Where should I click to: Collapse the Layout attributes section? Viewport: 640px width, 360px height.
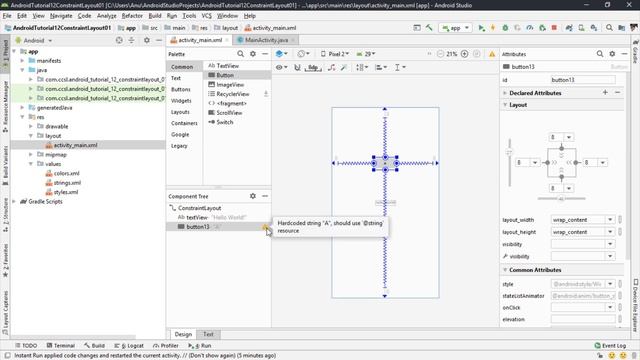(x=505, y=105)
